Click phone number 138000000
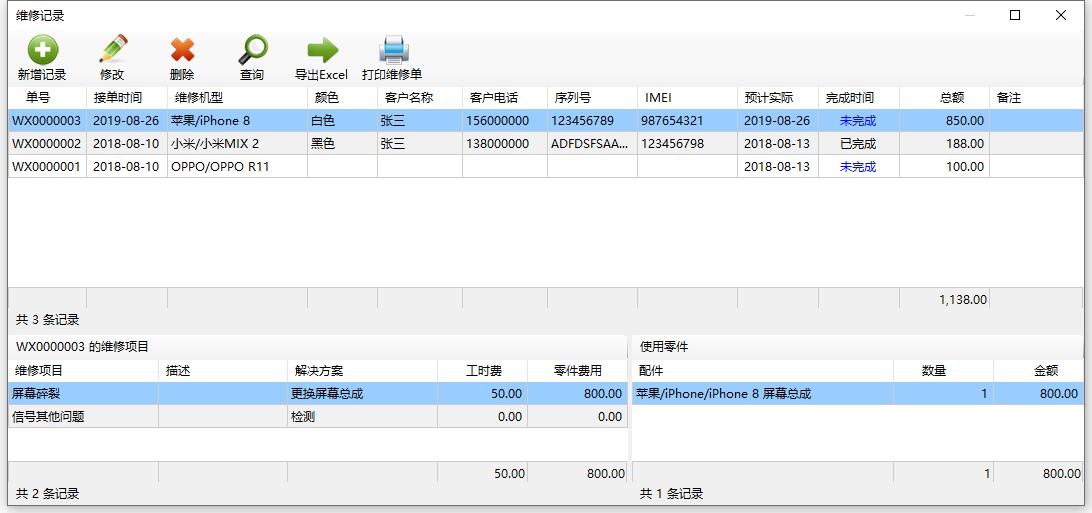This screenshot has width=1092, height=513. 505,143
